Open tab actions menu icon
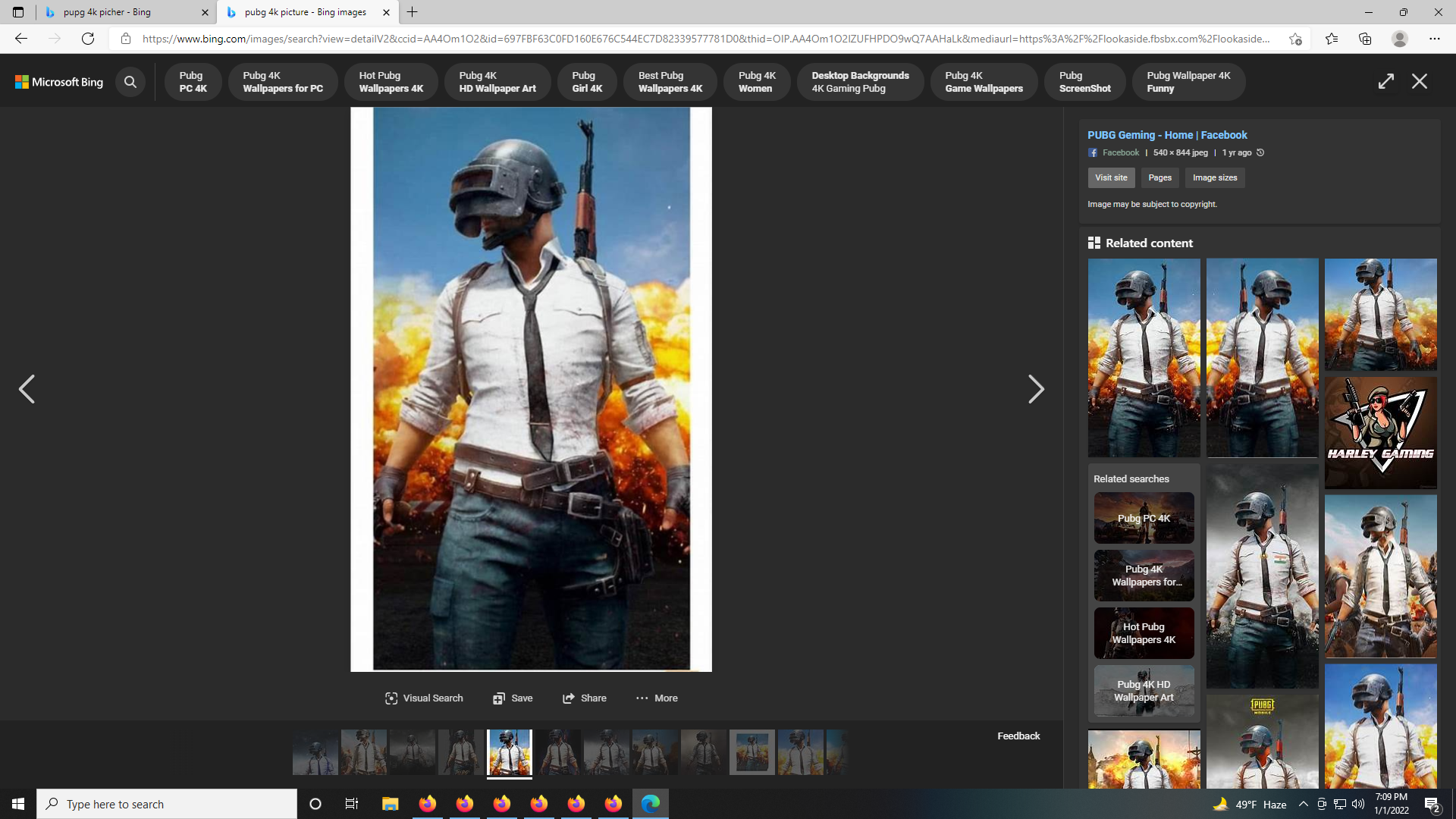The height and width of the screenshot is (819, 1456). tap(18, 12)
